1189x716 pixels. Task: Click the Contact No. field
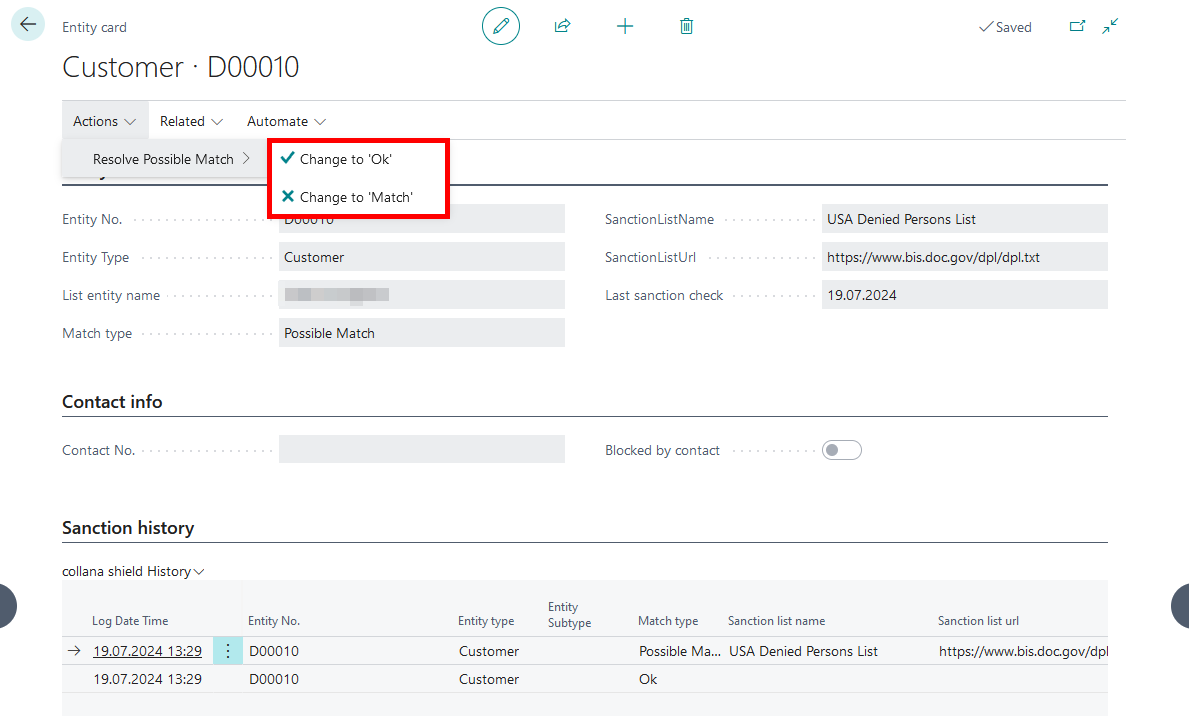(x=422, y=450)
